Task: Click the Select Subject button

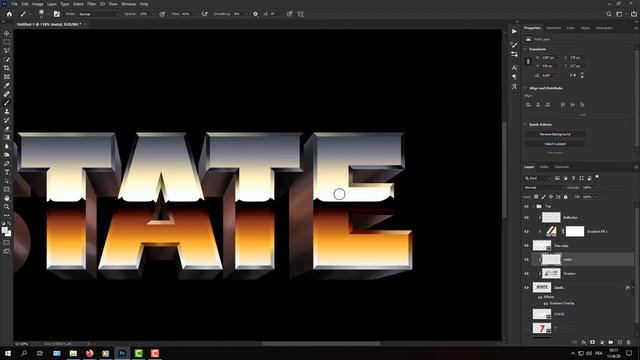Action: click(x=555, y=144)
